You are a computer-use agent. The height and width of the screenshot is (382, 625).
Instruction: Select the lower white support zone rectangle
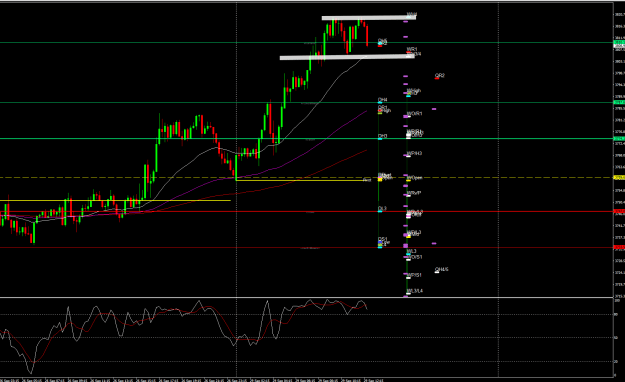point(347,57)
